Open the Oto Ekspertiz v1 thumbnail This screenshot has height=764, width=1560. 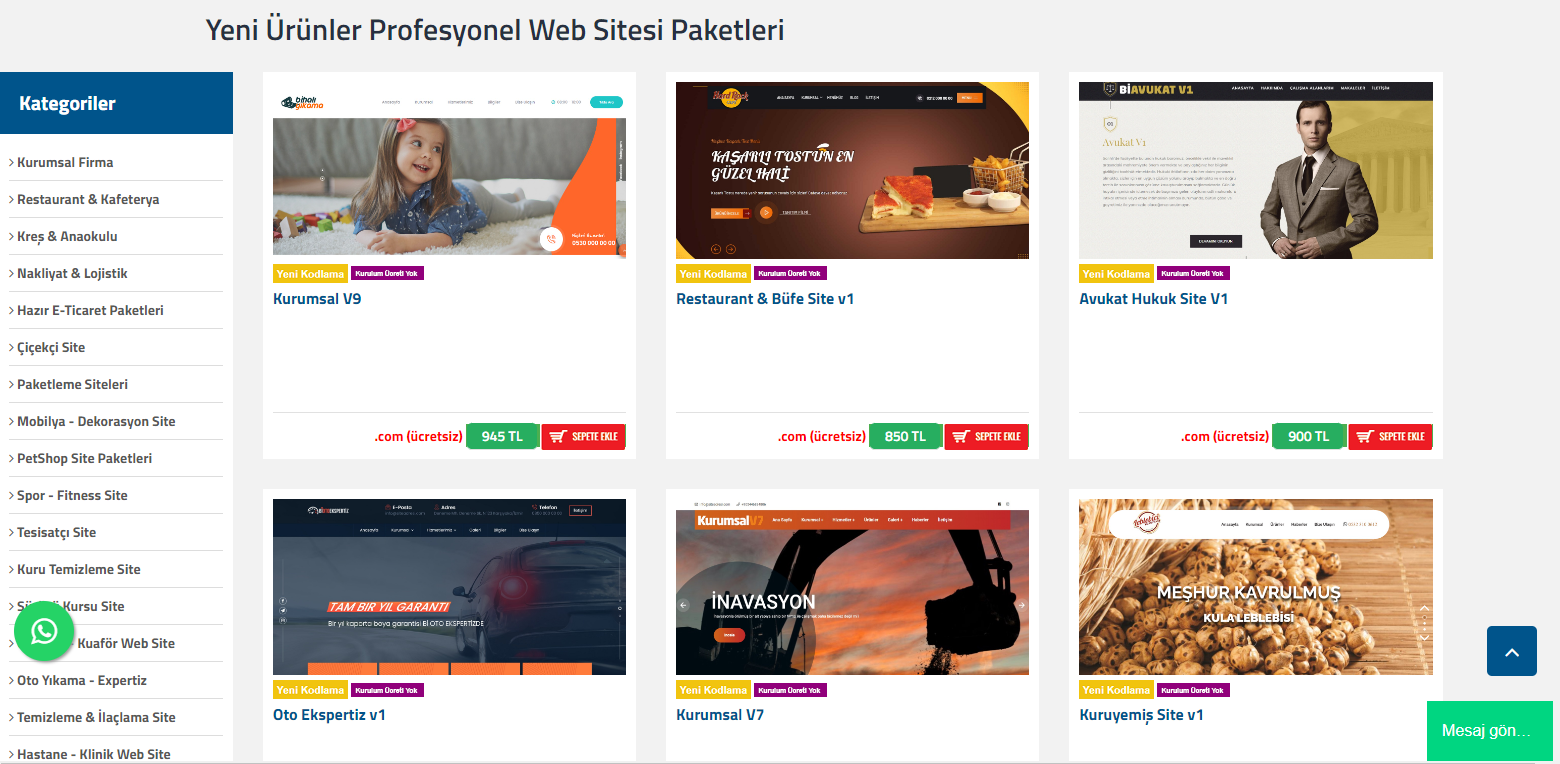(449, 587)
